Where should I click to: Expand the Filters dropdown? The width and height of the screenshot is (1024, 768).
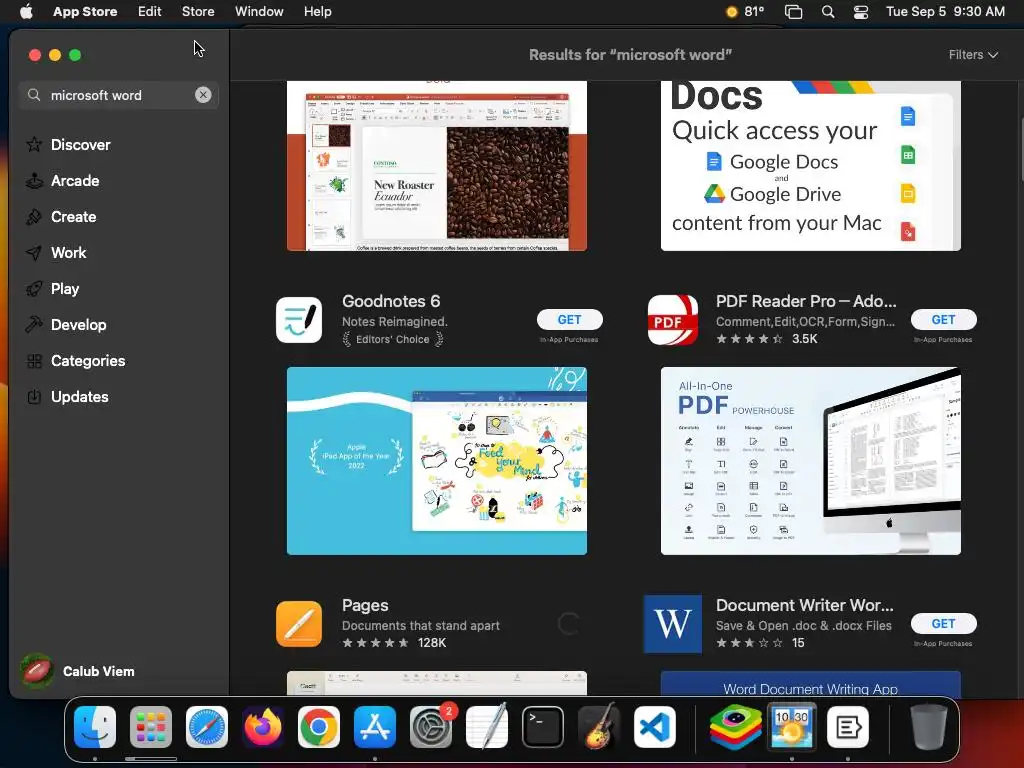pyautogui.click(x=973, y=55)
